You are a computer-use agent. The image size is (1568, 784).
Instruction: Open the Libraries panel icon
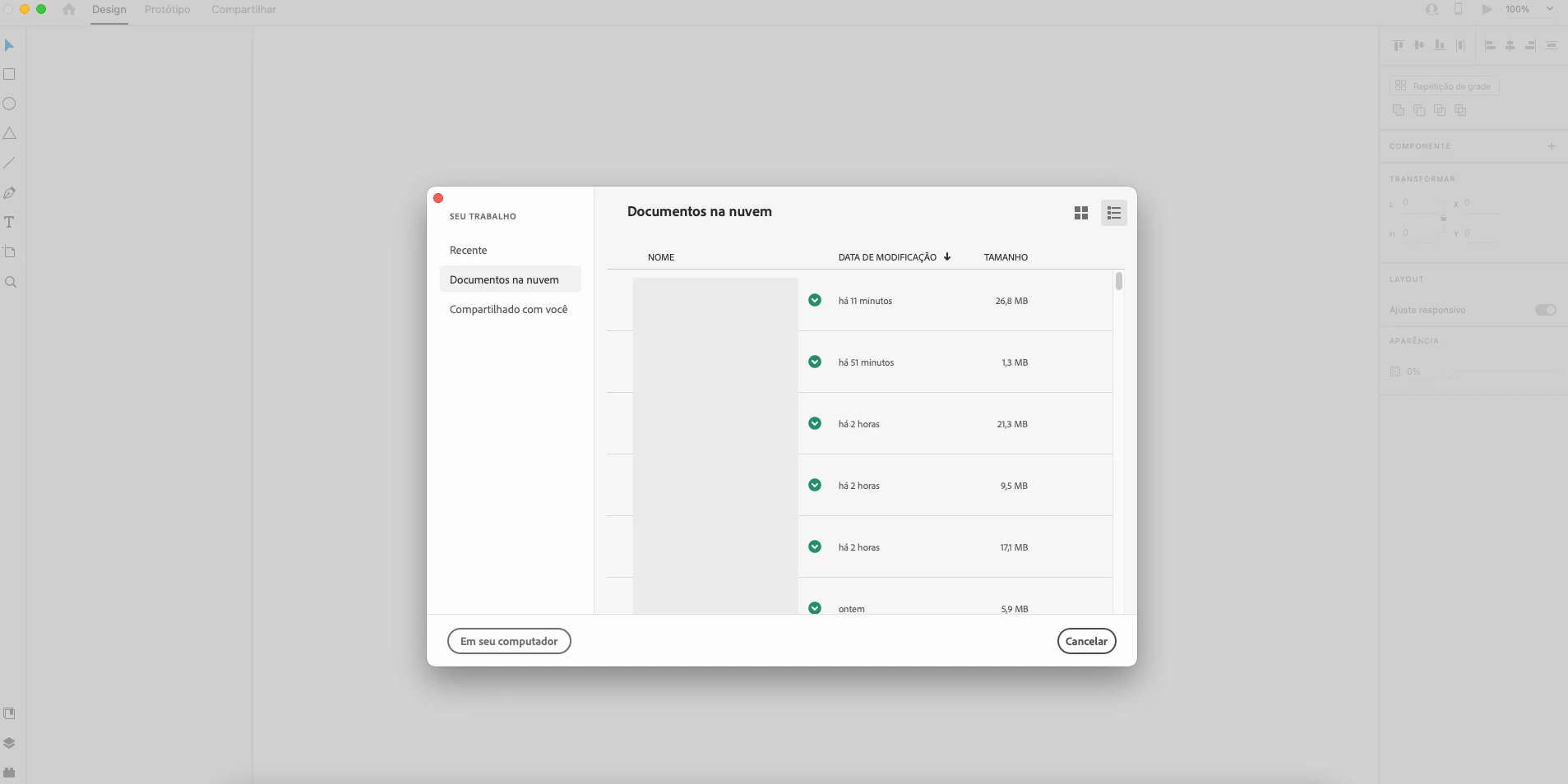pyautogui.click(x=10, y=713)
